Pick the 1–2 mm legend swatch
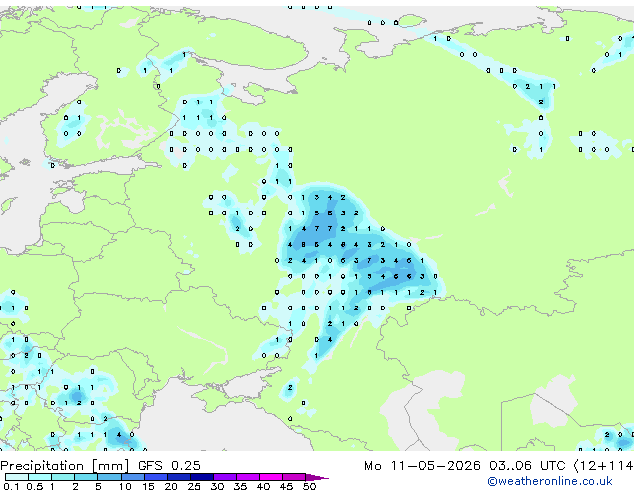Screen dimensions: 634x490 click(x=63, y=477)
